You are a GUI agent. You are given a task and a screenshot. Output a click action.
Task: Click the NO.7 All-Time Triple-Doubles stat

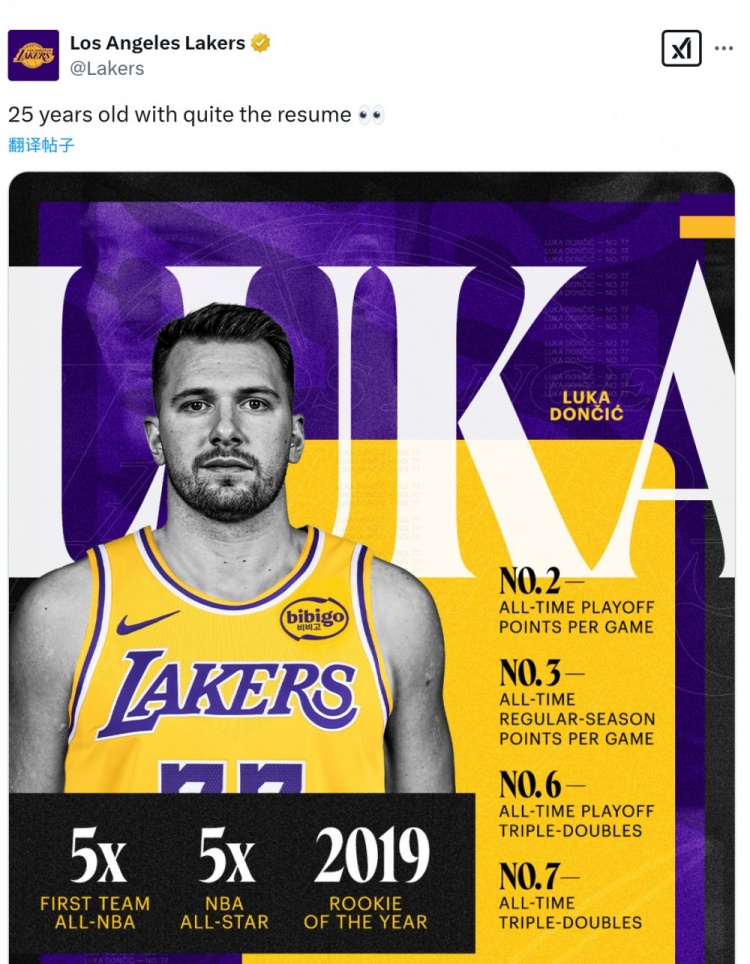click(570, 896)
